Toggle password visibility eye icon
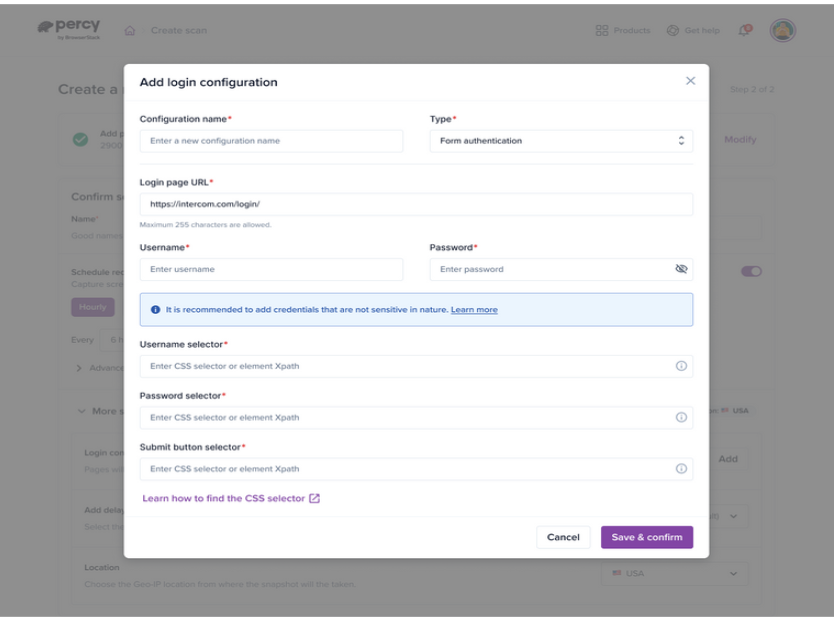Image resolution: width=834 pixels, height=620 pixels. click(x=681, y=269)
